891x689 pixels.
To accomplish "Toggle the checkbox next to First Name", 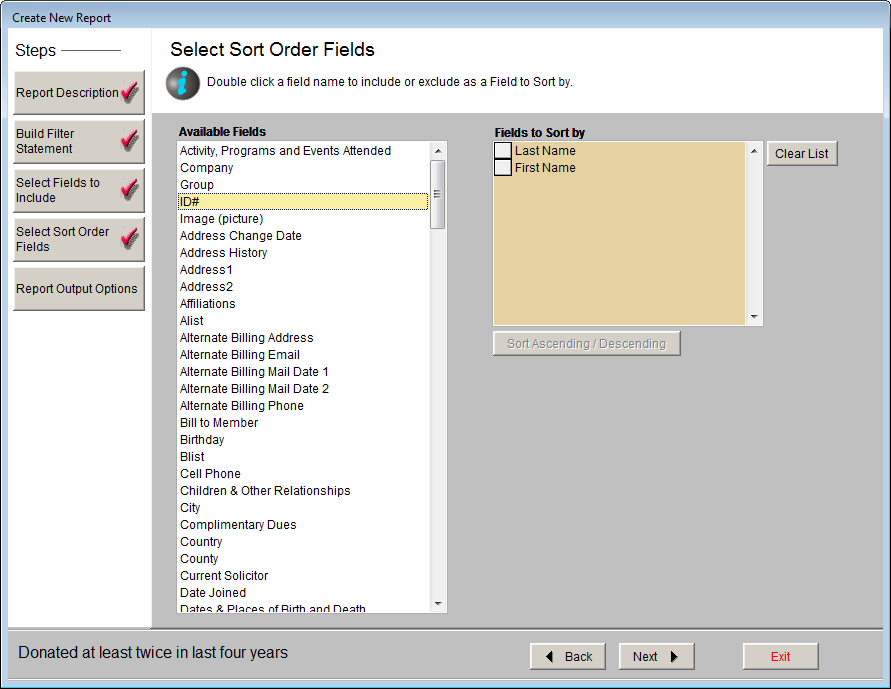I will [x=502, y=169].
